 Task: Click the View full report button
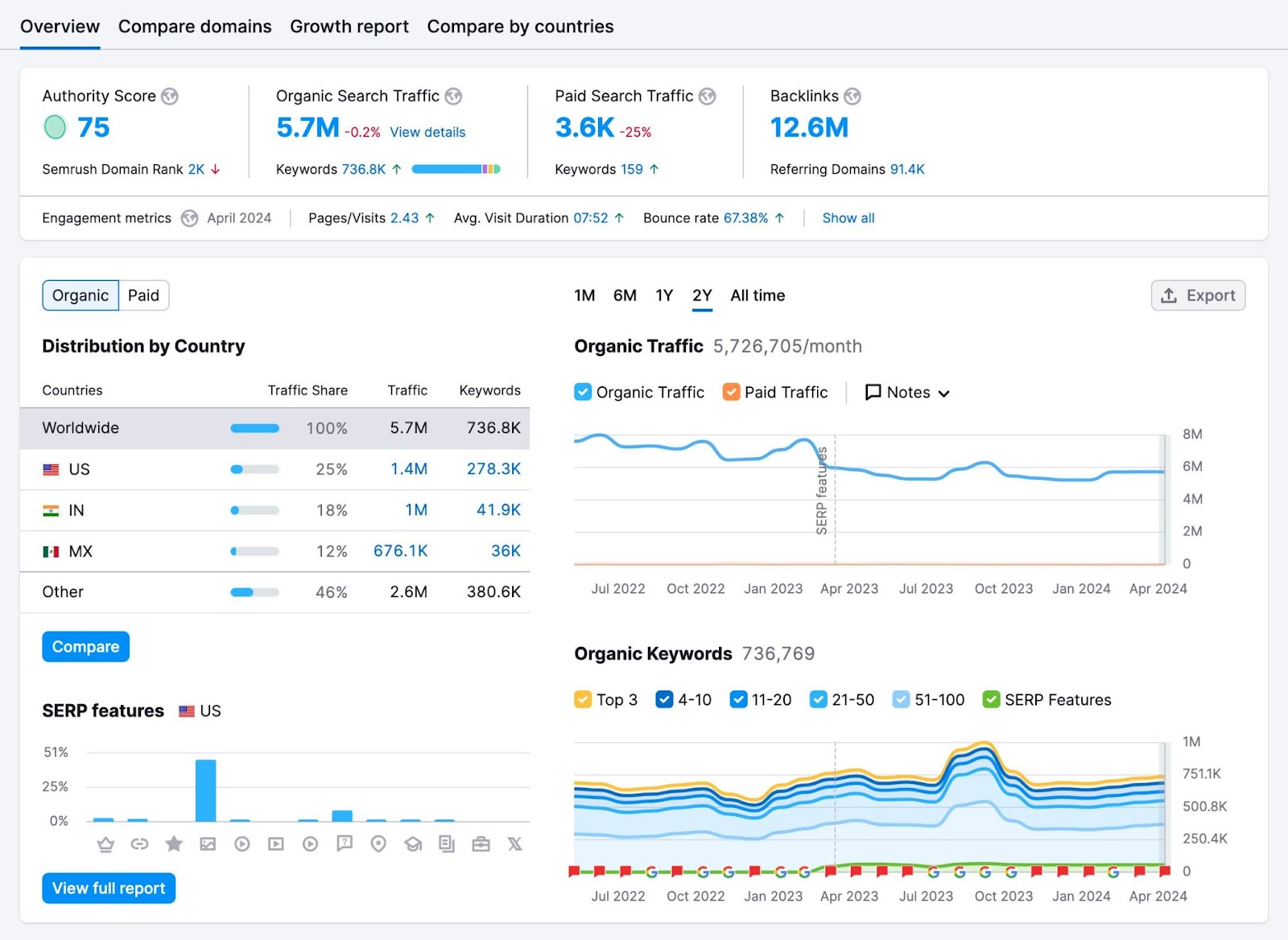[x=108, y=888]
